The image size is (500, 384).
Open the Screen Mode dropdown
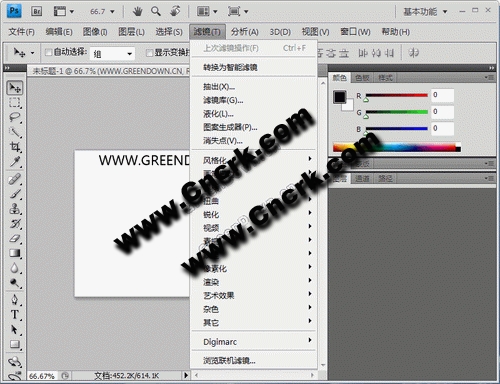click(238, 12)
